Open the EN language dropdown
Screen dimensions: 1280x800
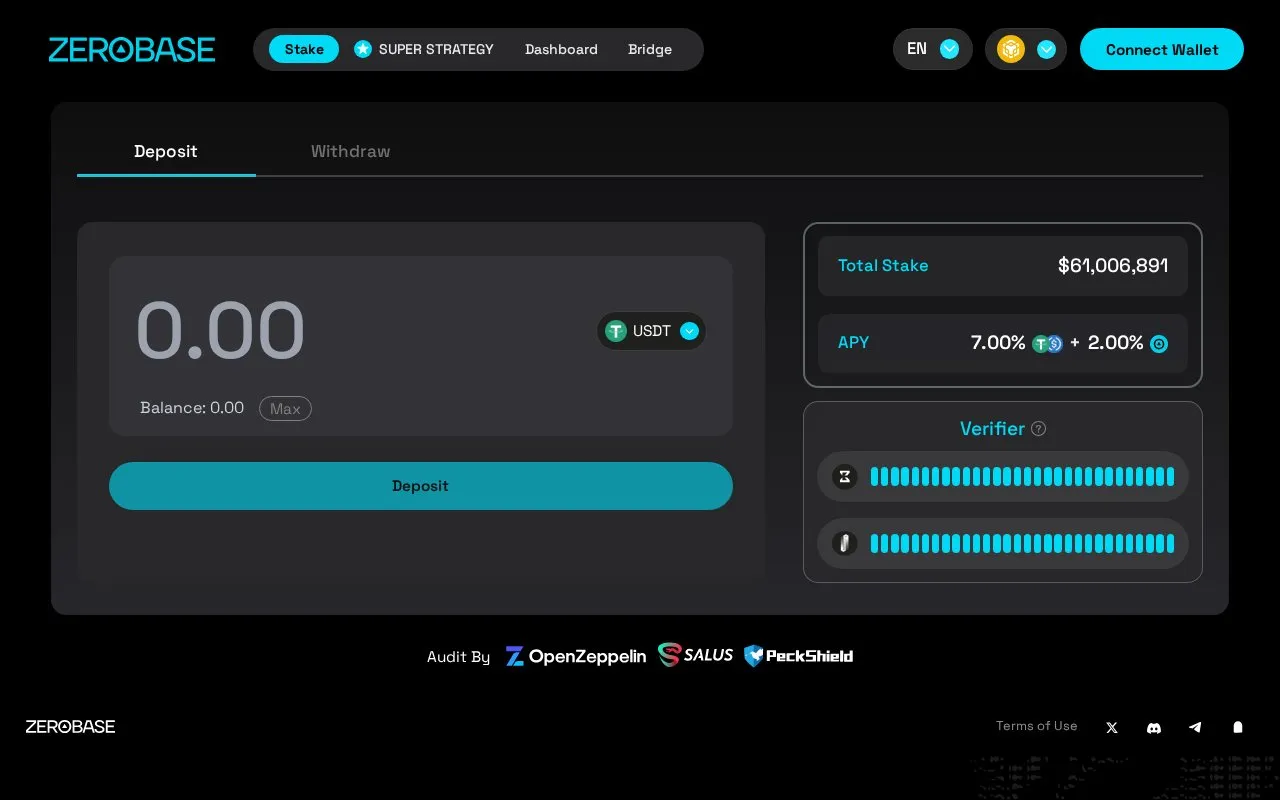point(933,49)
